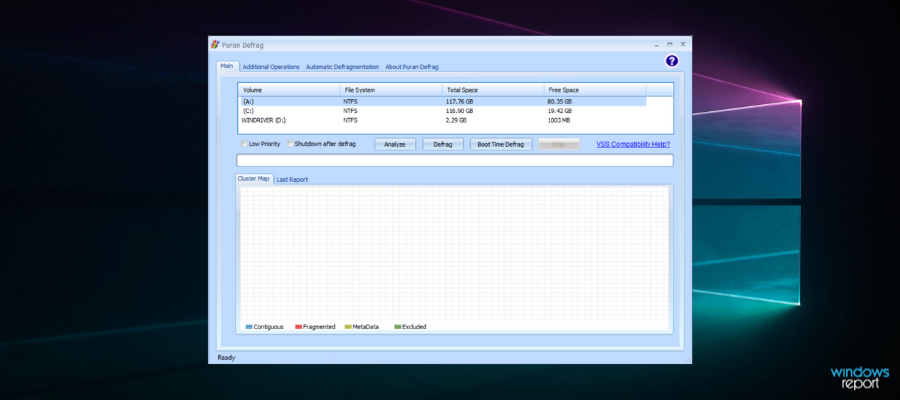Maximize the Puran Defrag window
This screenshot has width=900, height=400.
(670, 45)
